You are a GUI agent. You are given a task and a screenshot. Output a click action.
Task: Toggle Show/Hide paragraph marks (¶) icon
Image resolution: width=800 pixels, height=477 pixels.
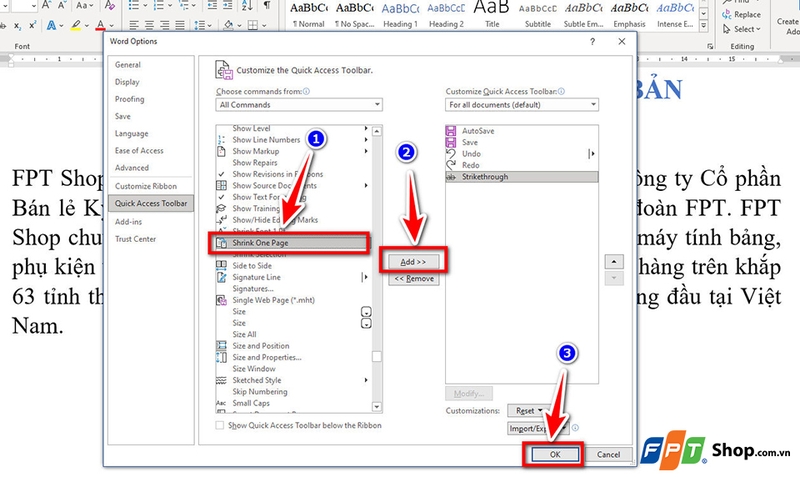[x=267, y=5]
